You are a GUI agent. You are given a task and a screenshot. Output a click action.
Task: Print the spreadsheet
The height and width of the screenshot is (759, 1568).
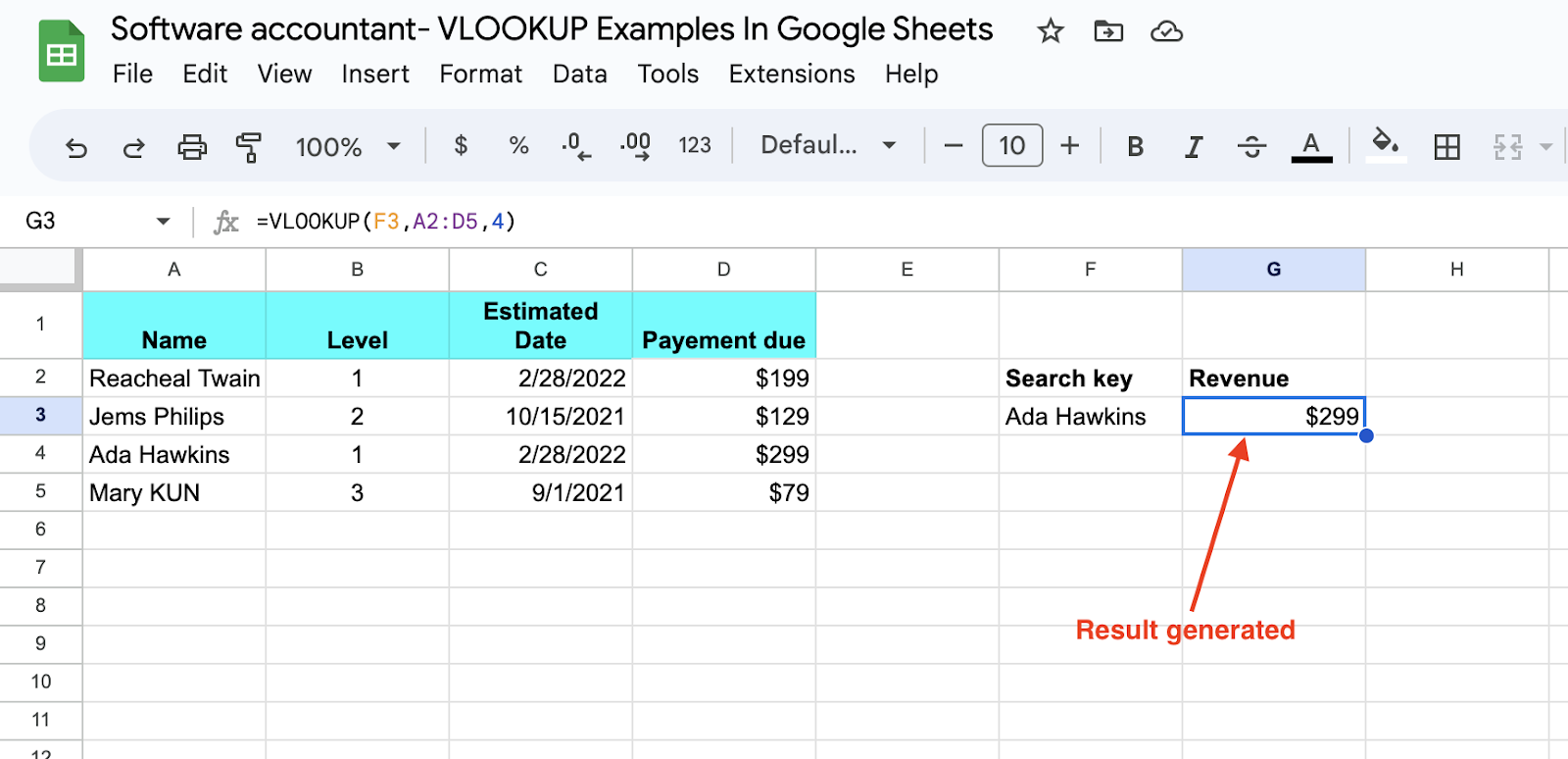(x=192, y=147)
